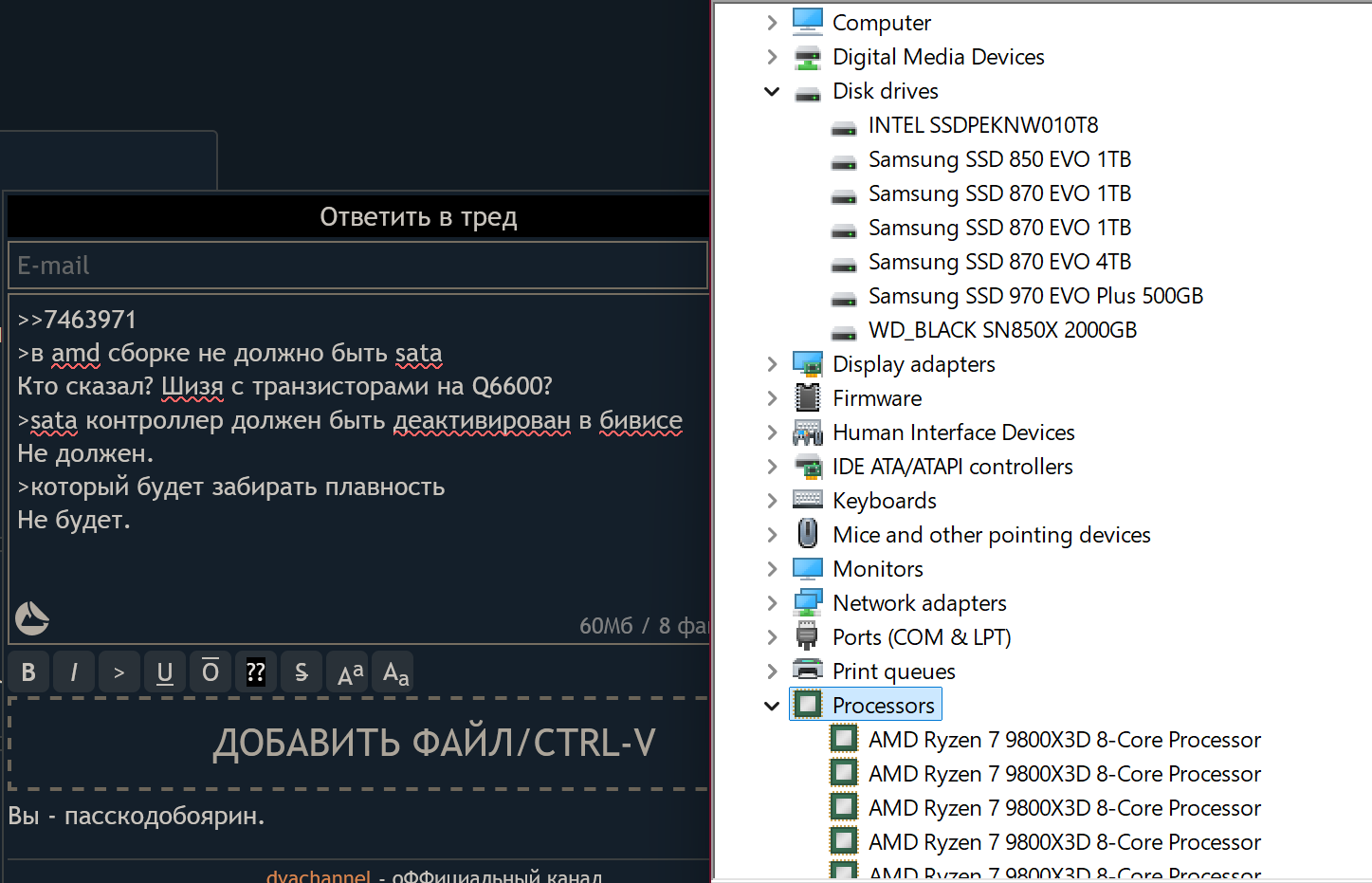Open the dvachannel link
The image size is (1372, 883).
(319, 875)
